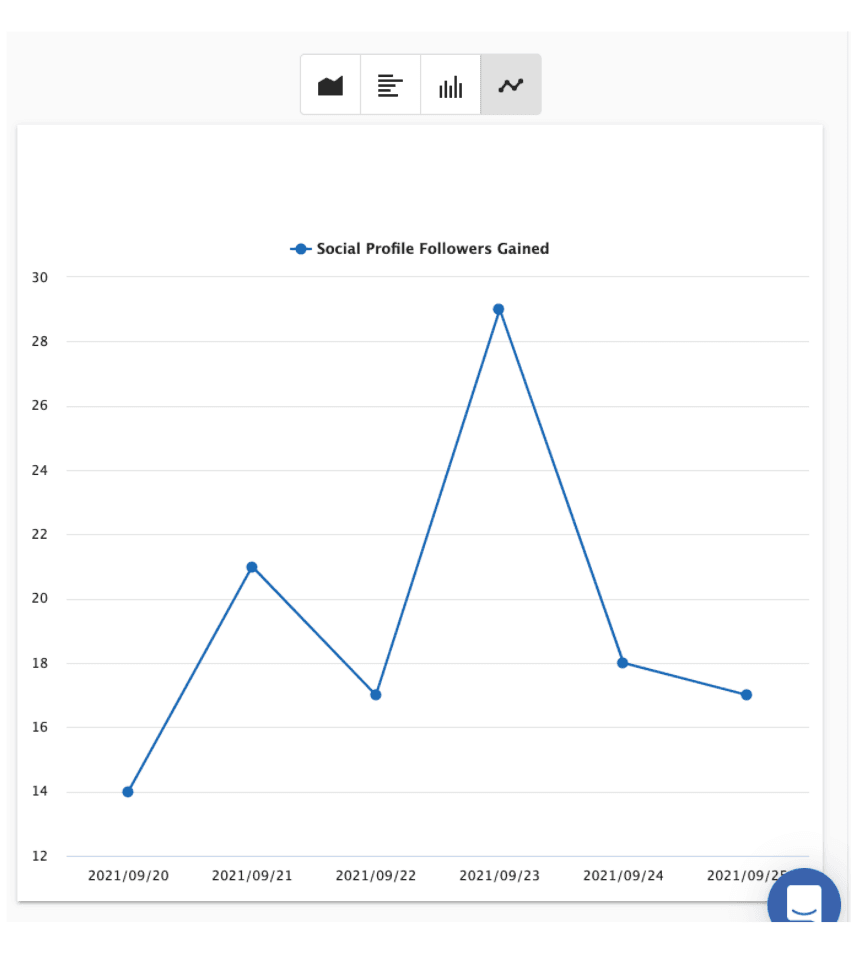Click the 2021/09/23 x-axis label
864x954 pixels.
click(x=499, y=876)
